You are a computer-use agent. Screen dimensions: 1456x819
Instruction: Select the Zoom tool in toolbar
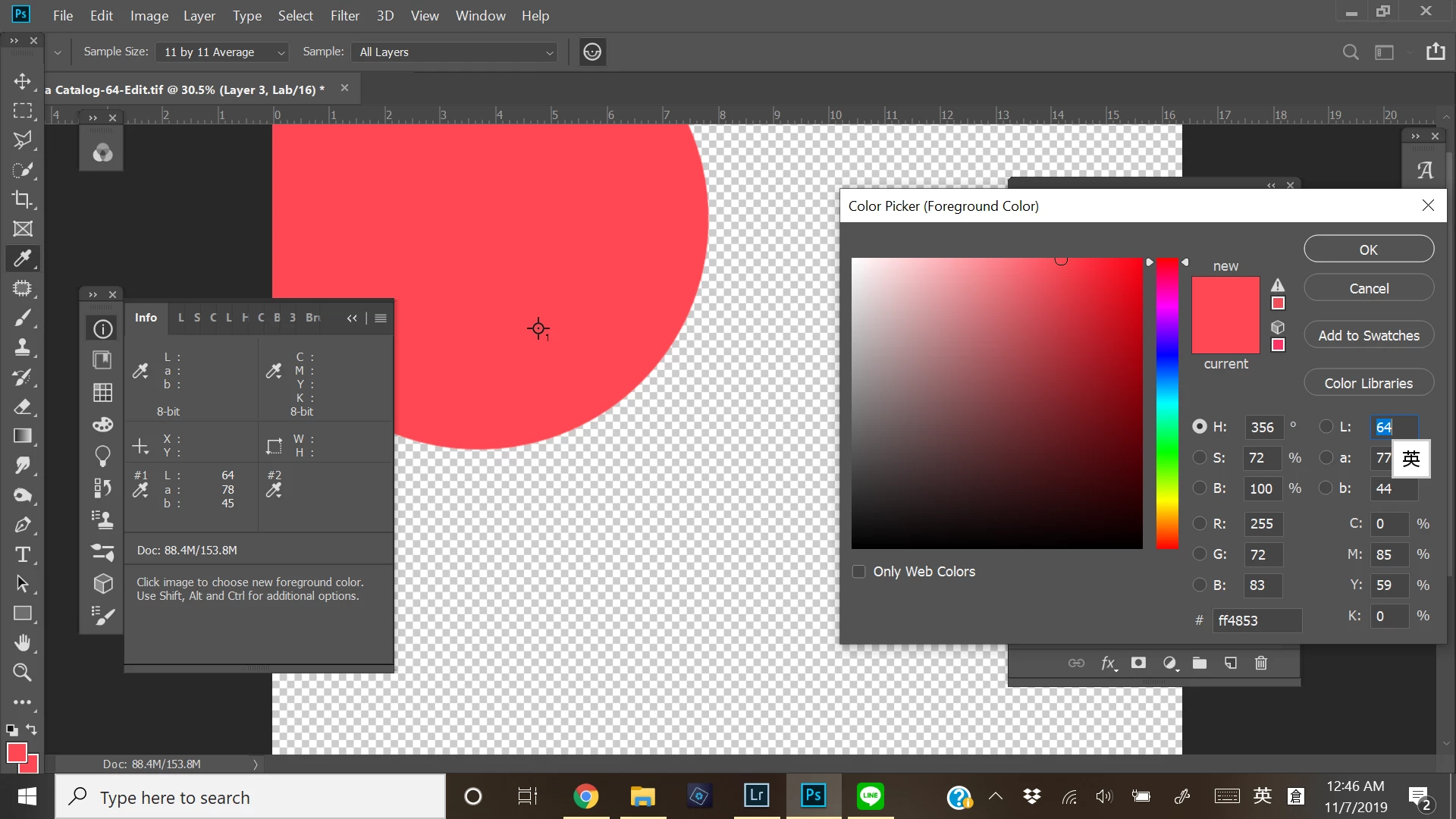[22, 673]
